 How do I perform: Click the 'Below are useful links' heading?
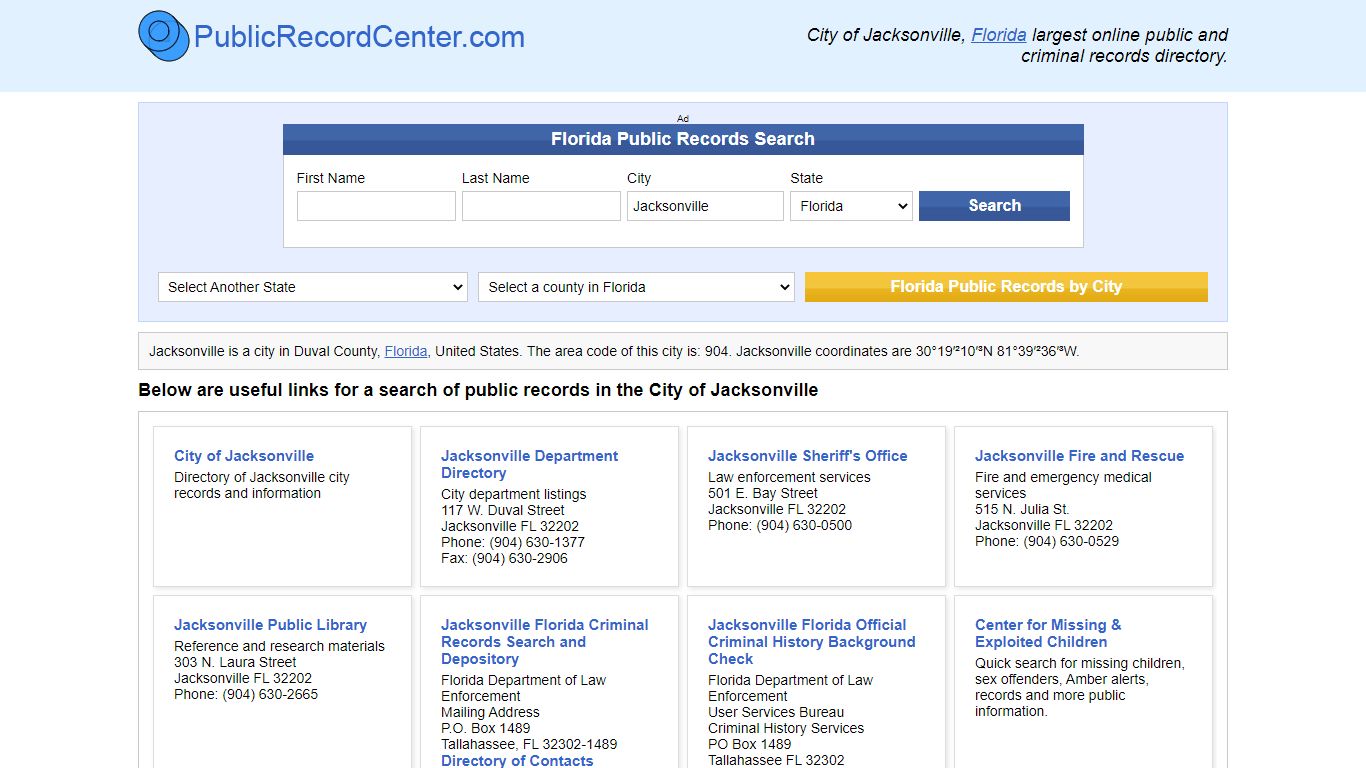(x=478, y=390)
